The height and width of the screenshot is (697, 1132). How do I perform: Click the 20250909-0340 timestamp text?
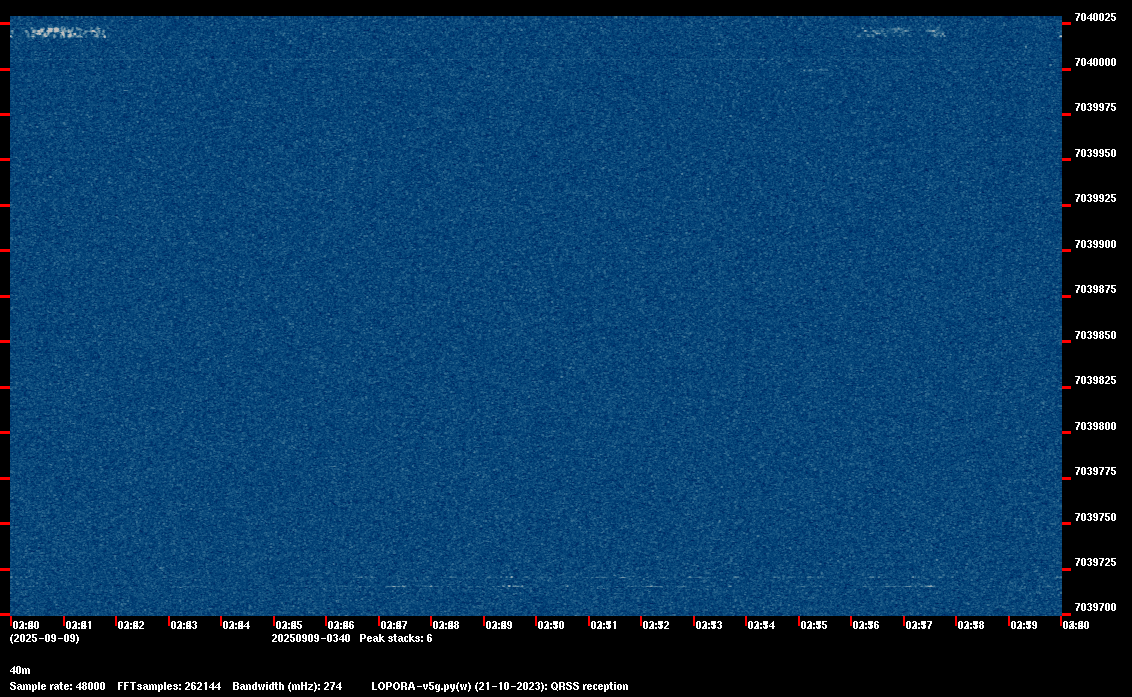pyautogui.click(x=310, y=638)
